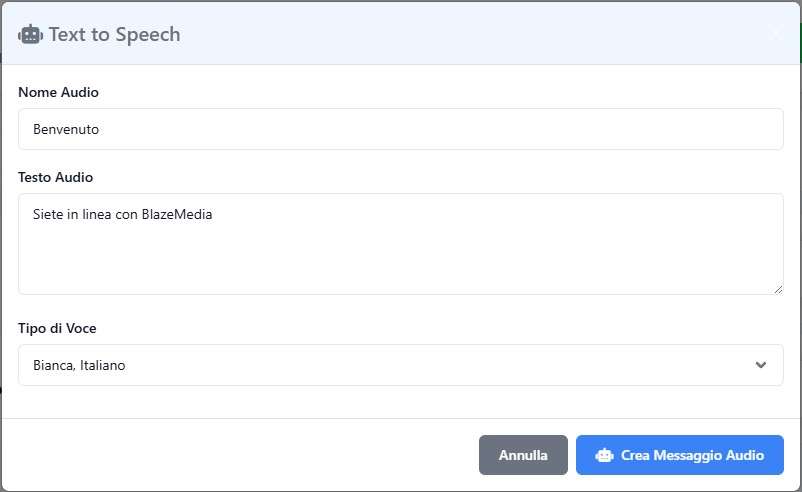Click the "Testo Audio" label
This screenshot has height=492, width=802.
[x=55, y=177]
